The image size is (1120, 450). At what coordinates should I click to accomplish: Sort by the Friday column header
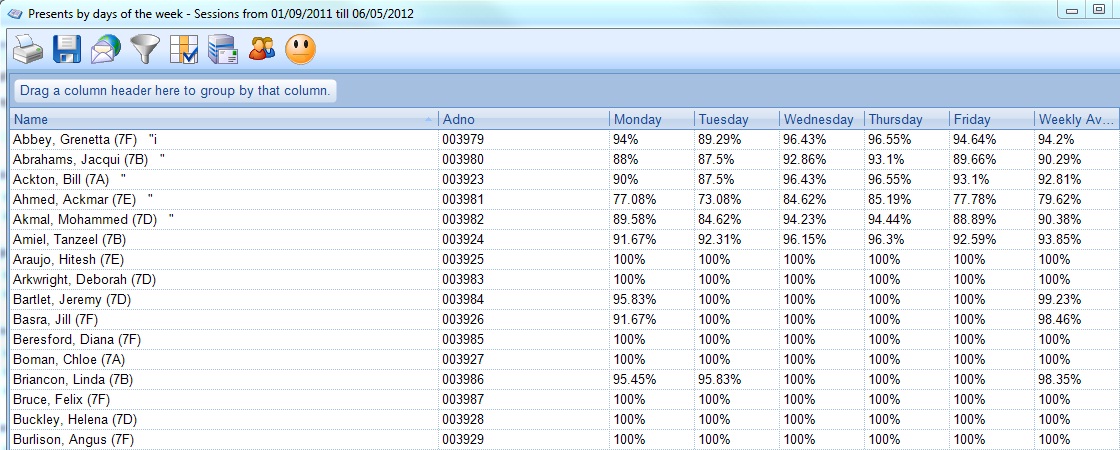click(x=991, y=119)
